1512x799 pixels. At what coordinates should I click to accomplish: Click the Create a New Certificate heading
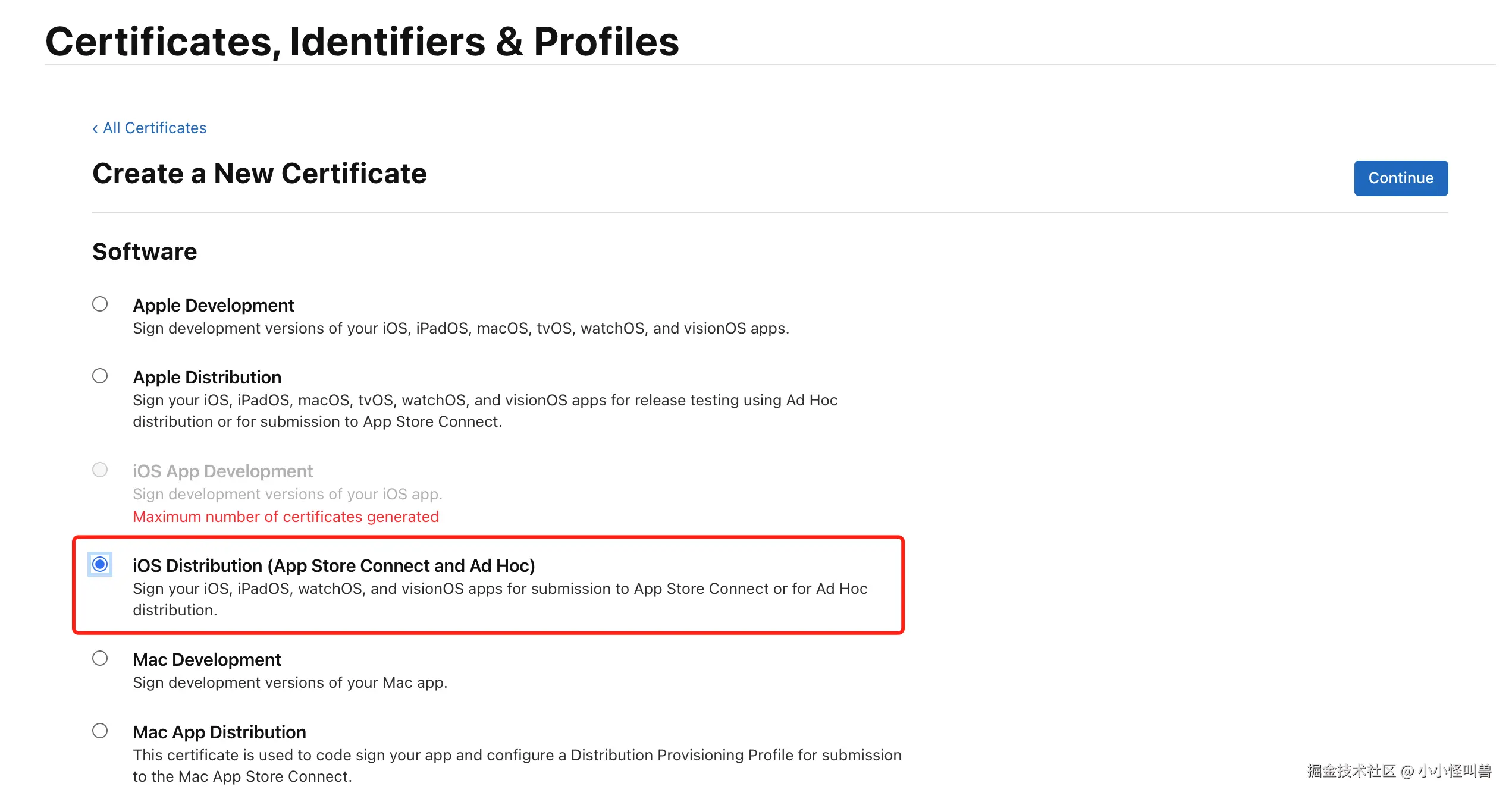pos(259,174)
